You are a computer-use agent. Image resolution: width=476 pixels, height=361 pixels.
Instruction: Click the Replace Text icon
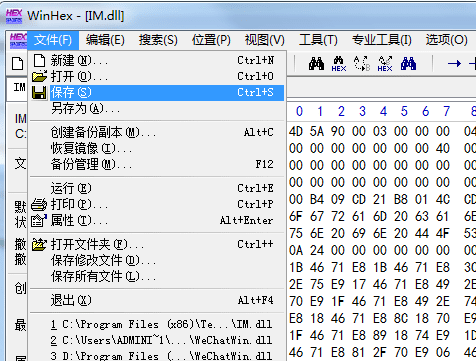[x=362, y=64]
